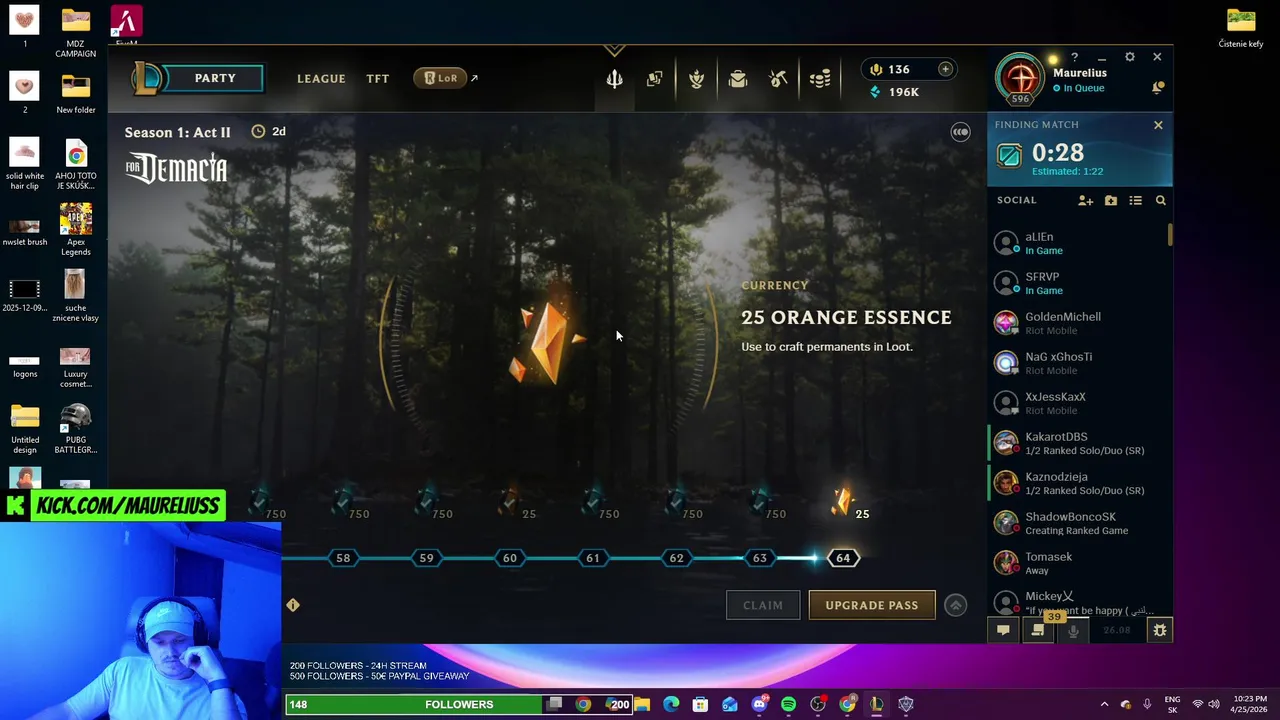1280x720 pixels.
Task: Open client settings gear icon
Action: pyautogui.click(x=1130, y=57)
